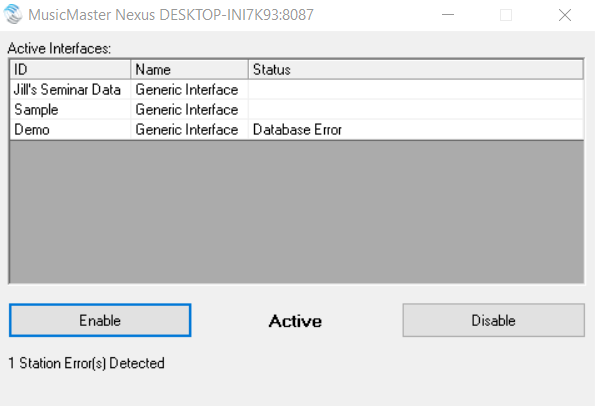This screenshot has height=406, width=595.
Task: Click the MusicMaster Nexus app icon
Action: 13,14
